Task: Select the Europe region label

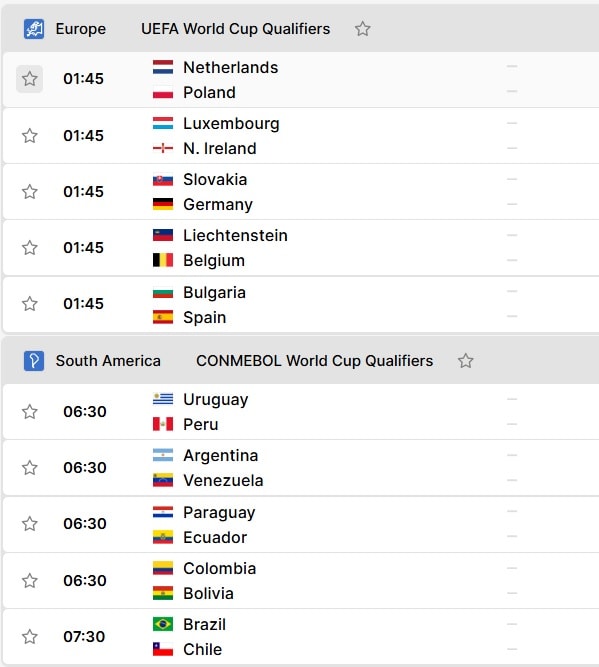Action: point(81,29)
